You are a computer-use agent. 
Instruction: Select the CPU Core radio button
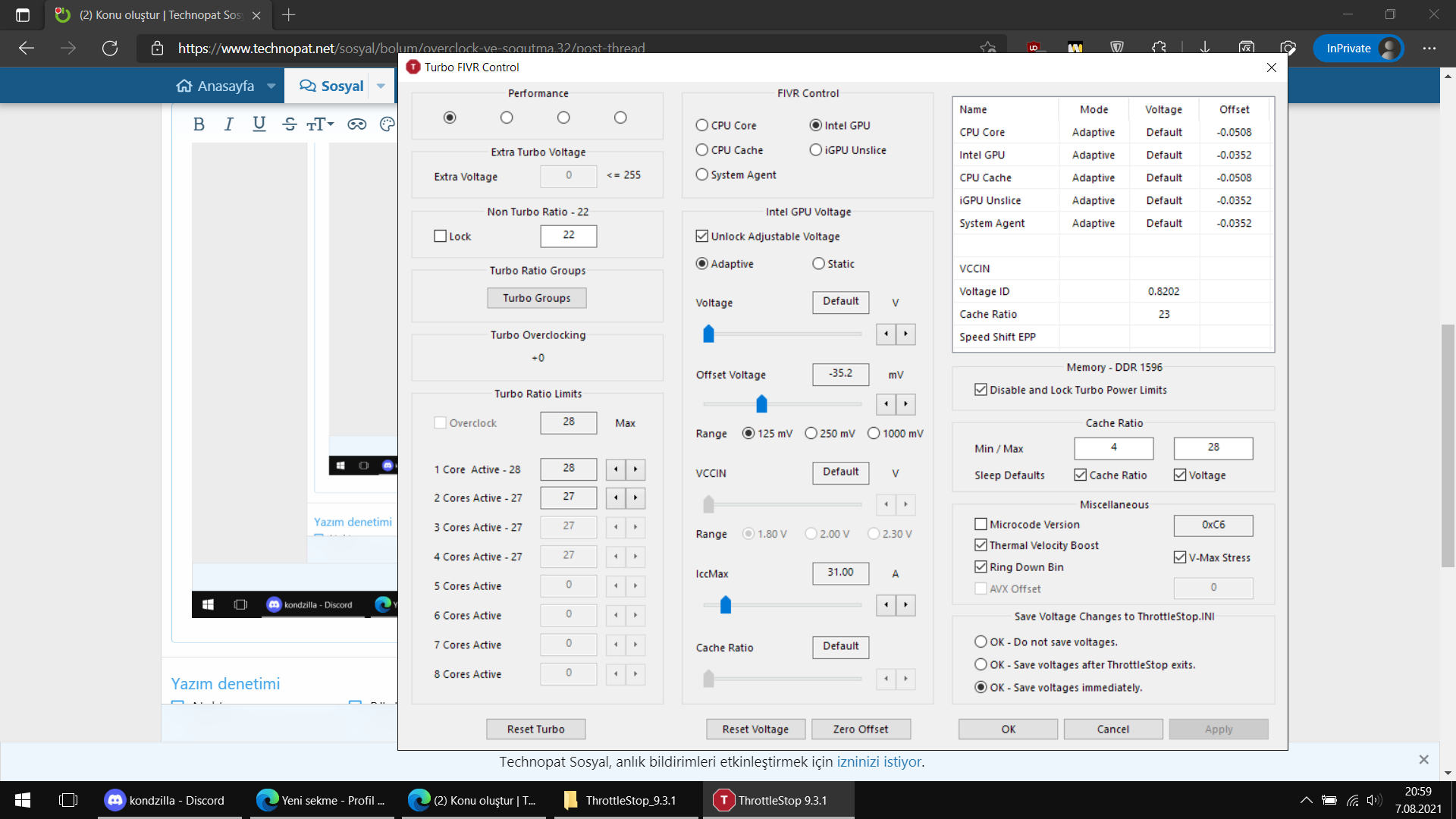click(x=702, y=126)
